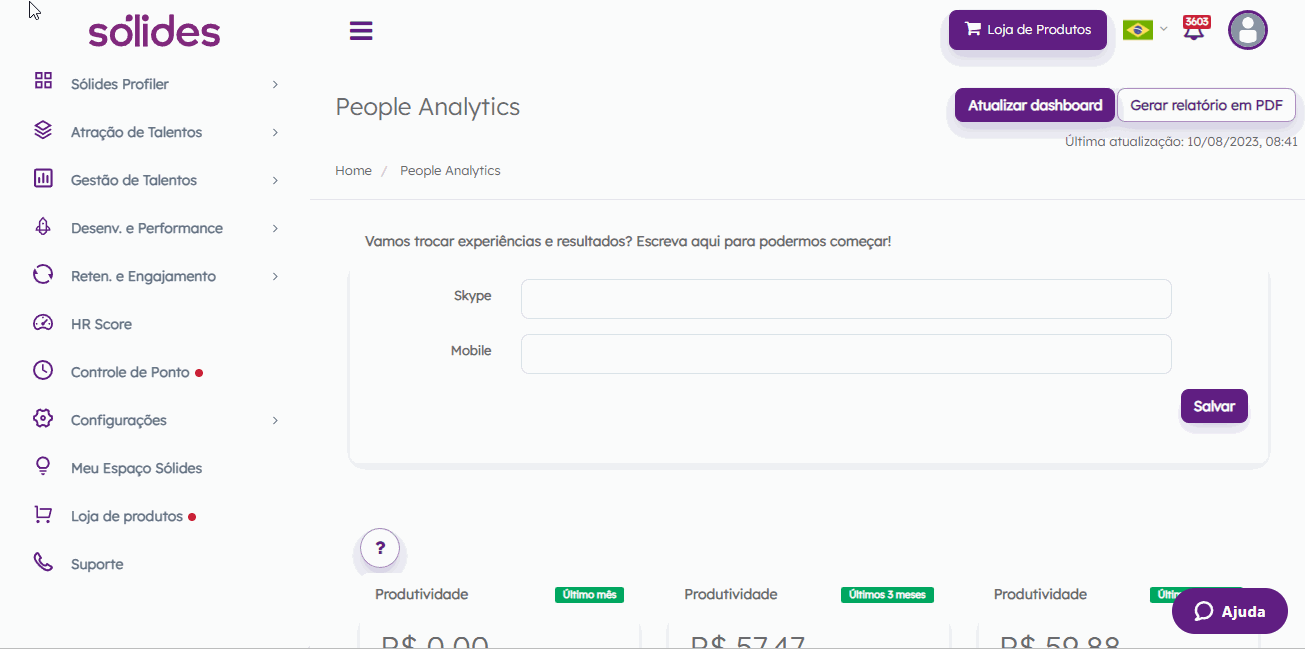Screen dimensions: 1305x649
Task: Expand the Configurações submenu chevron
Action: pos(275,421)
